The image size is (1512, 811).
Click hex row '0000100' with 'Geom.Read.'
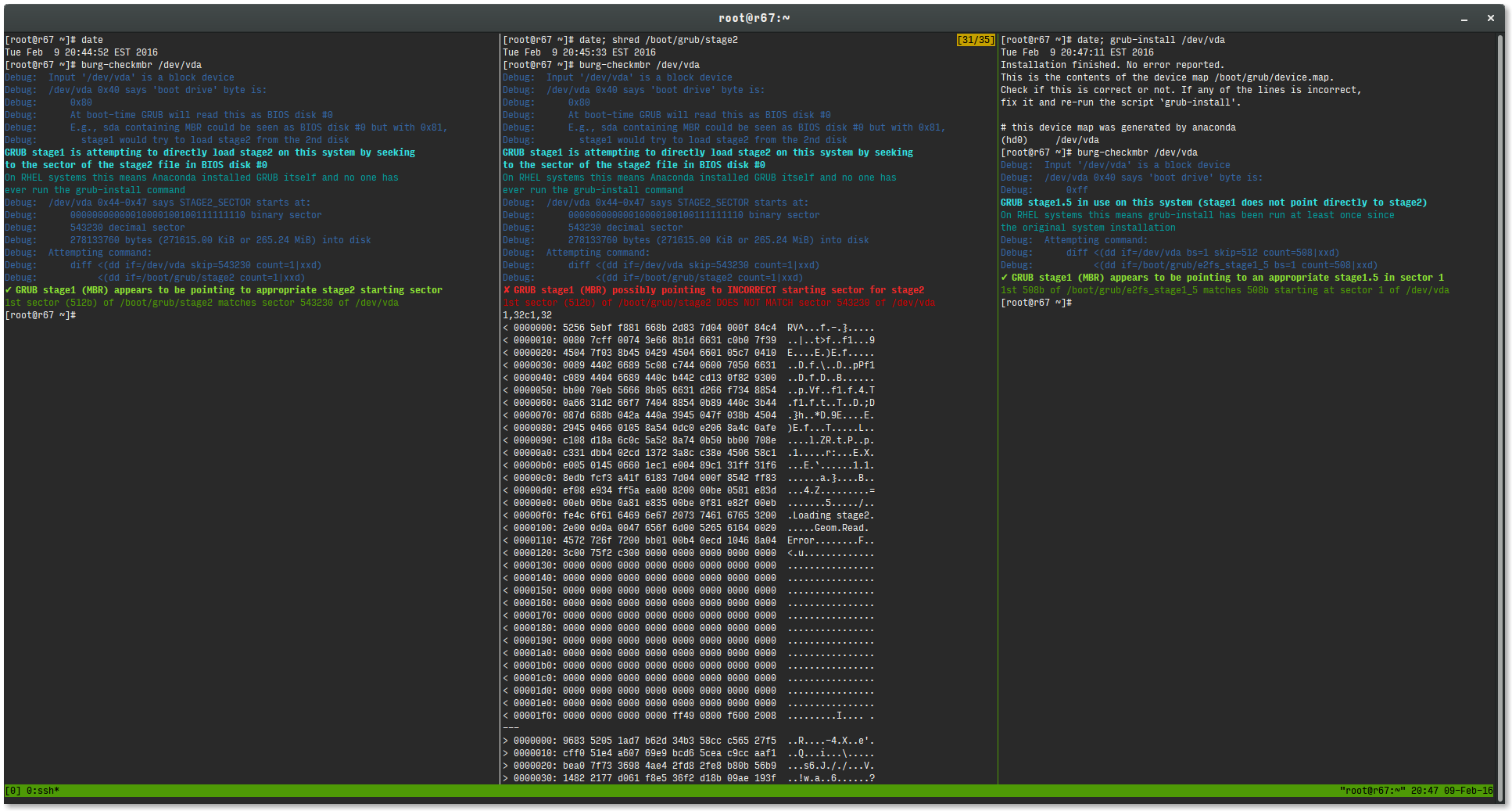pyautogui.click(x=689, y=528)
